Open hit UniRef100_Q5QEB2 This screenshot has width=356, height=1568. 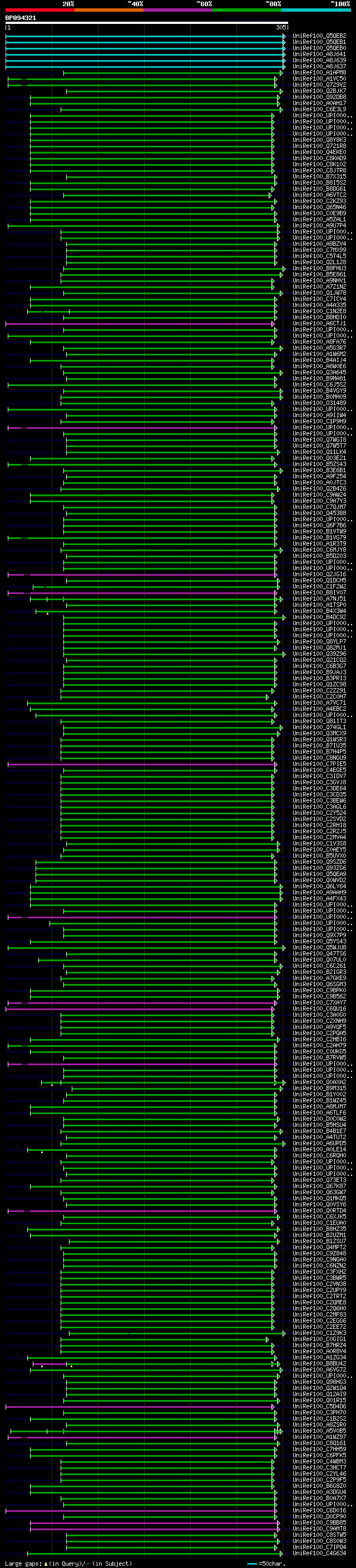coord(319,36)
